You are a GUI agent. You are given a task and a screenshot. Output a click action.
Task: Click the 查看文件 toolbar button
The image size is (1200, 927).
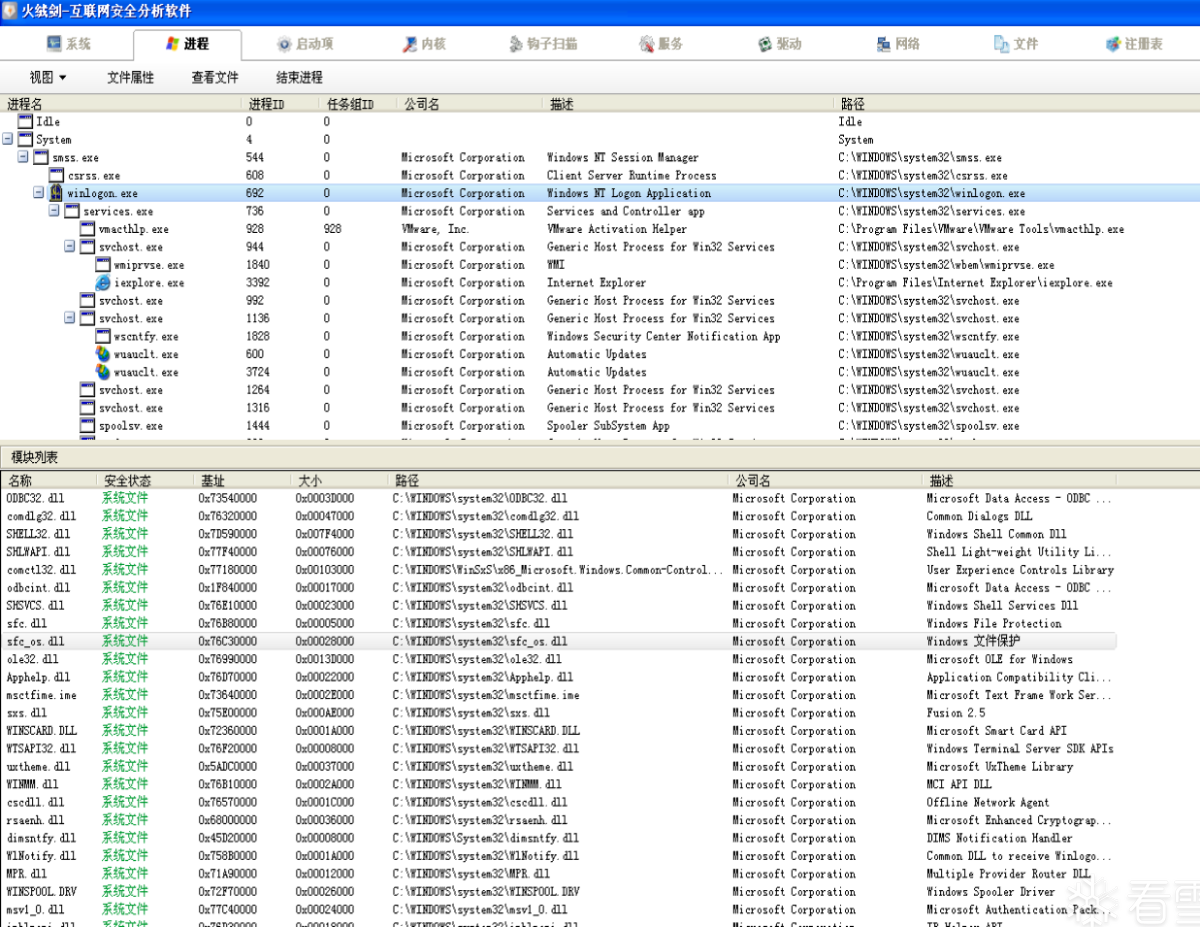point(215,77)
